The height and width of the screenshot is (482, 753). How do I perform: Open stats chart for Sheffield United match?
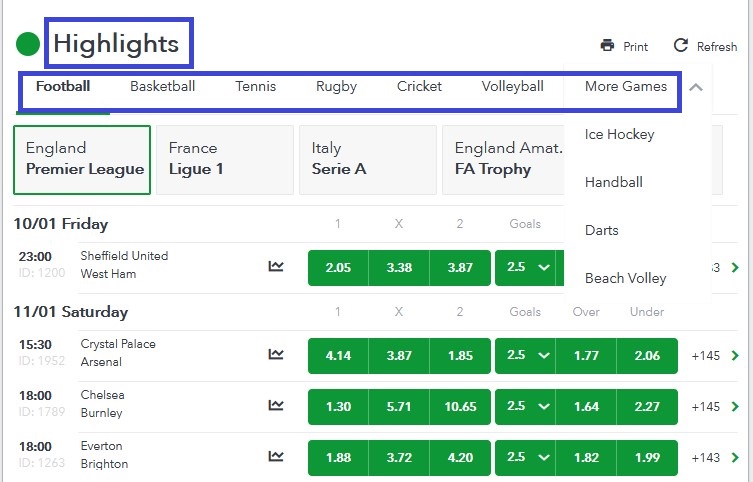pos(276,266)
